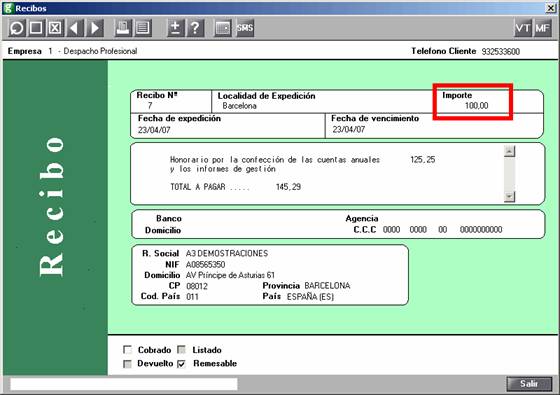Viewport: 560px width, 395px height.
Task: Go to previous receipt with left arrow
Action: (75, 28)
